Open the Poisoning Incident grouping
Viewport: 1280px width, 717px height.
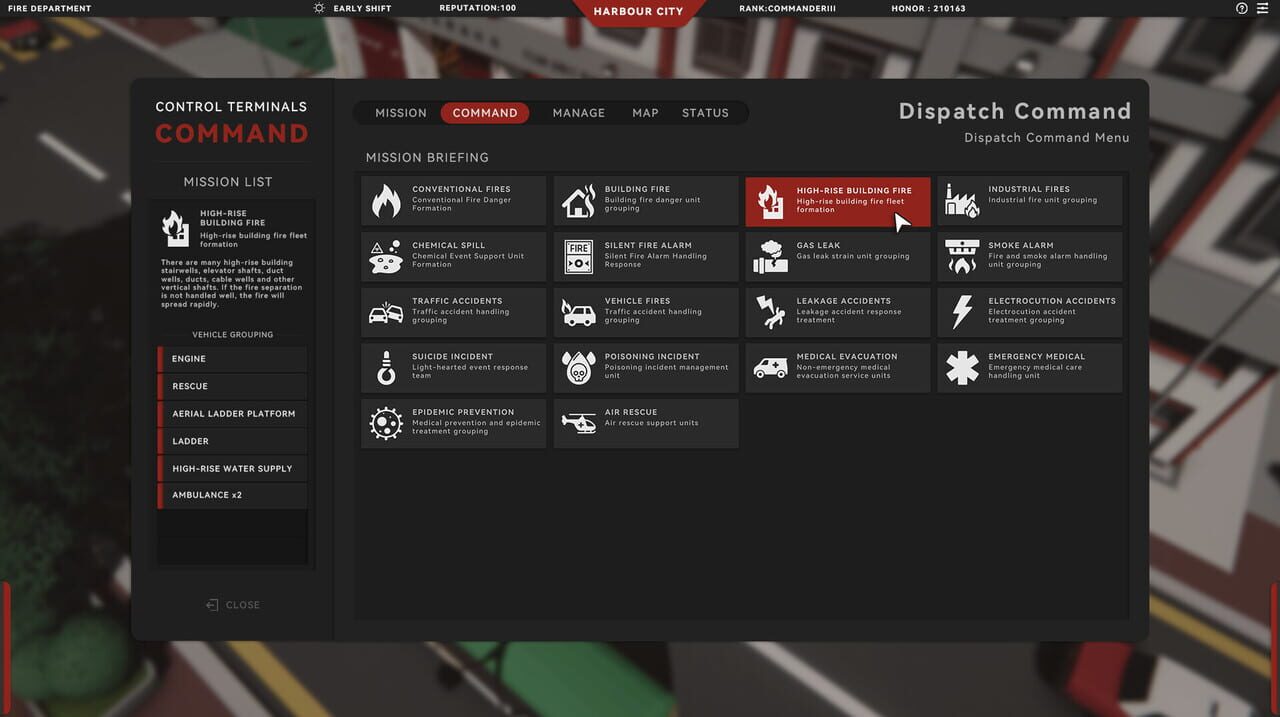click(x=646, y=367)
